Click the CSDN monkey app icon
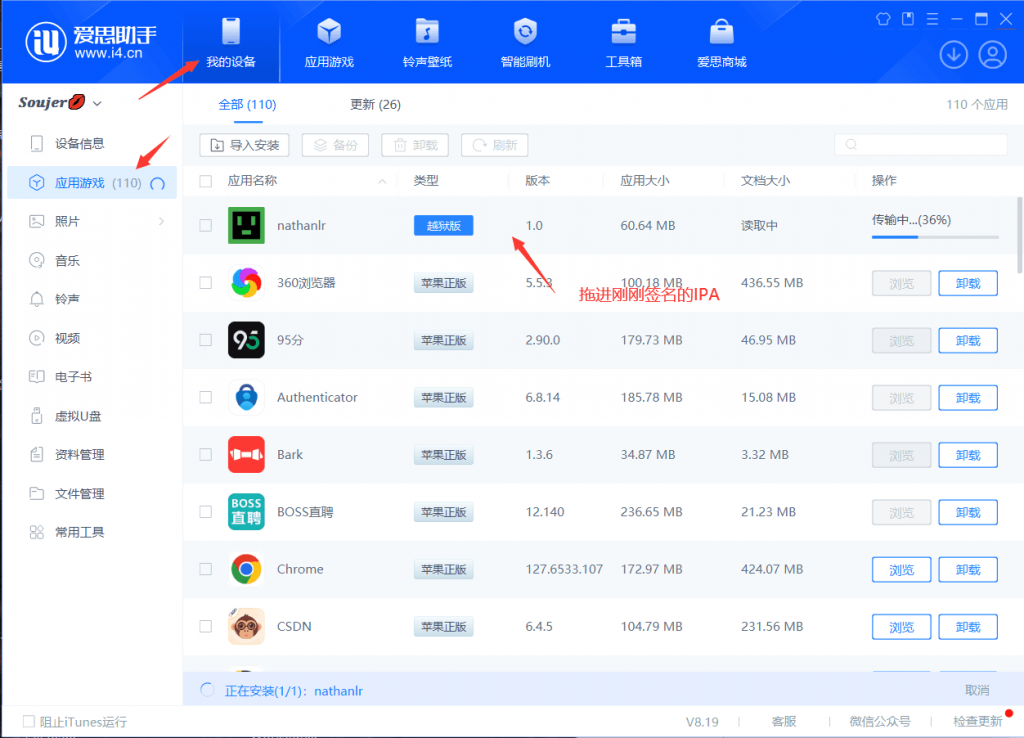Screen dimensions: 1024x738 tap(246, 626)
